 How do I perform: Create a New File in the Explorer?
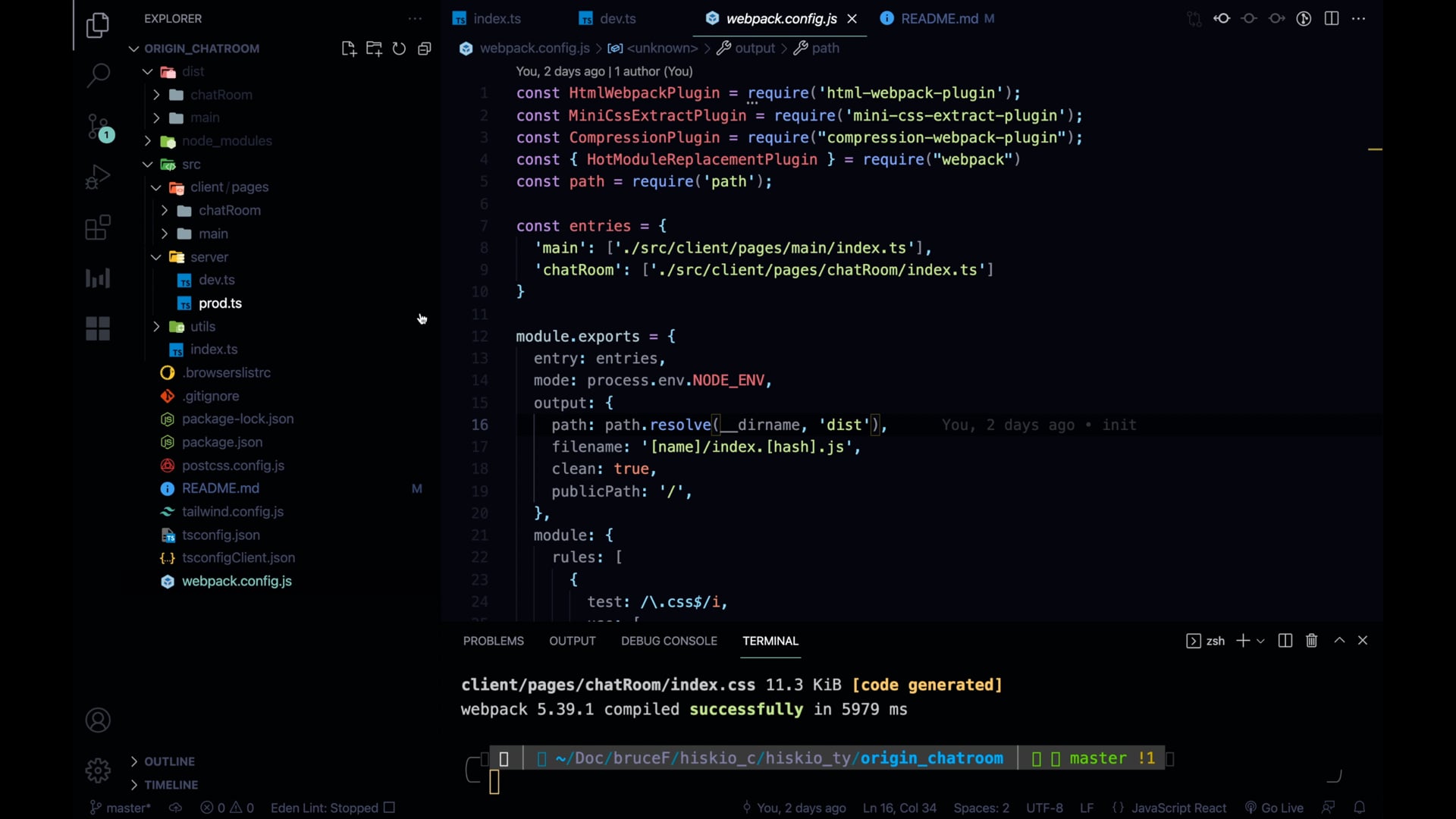349,48
